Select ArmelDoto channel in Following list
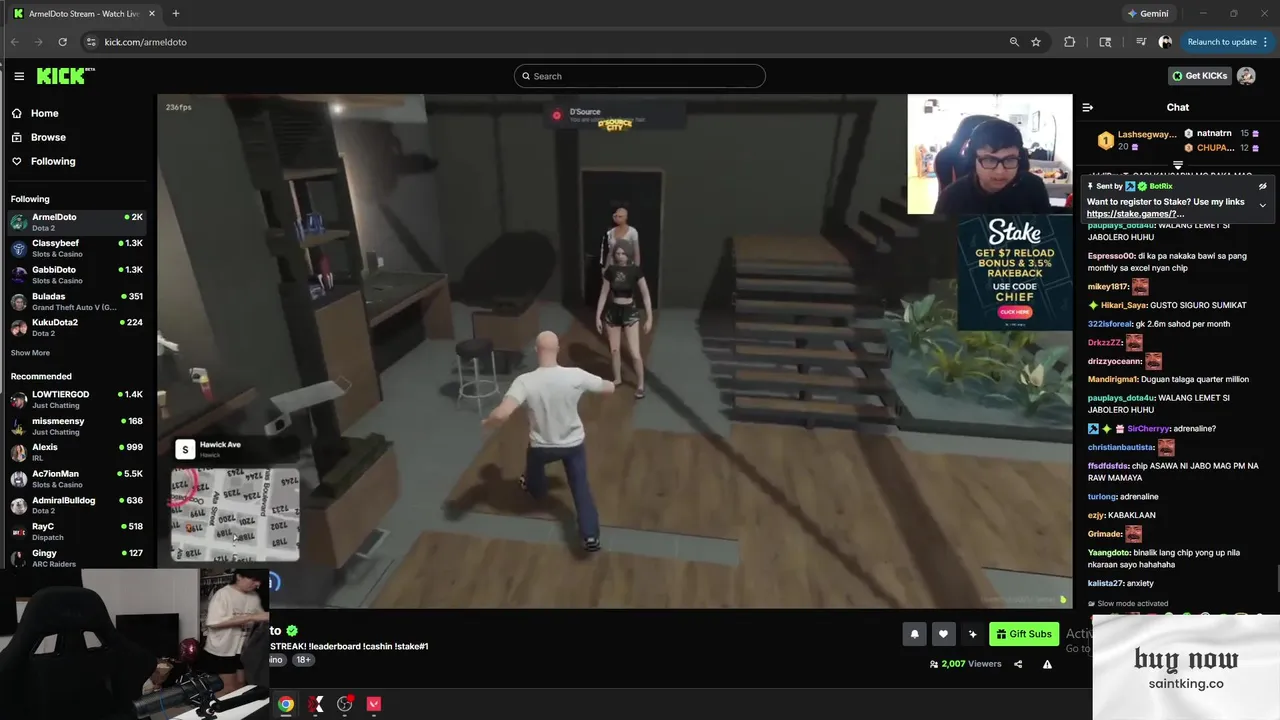The height and width of the screenshot is (720, 1280). [77, 222]
